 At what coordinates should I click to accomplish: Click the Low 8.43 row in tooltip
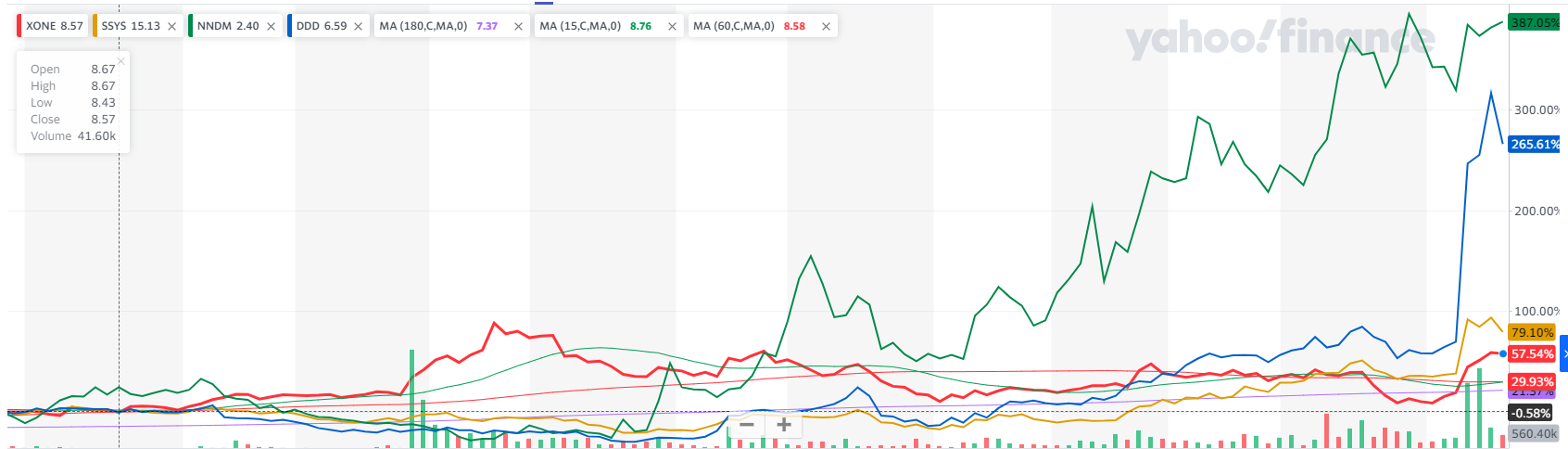(x=73, y=102)
